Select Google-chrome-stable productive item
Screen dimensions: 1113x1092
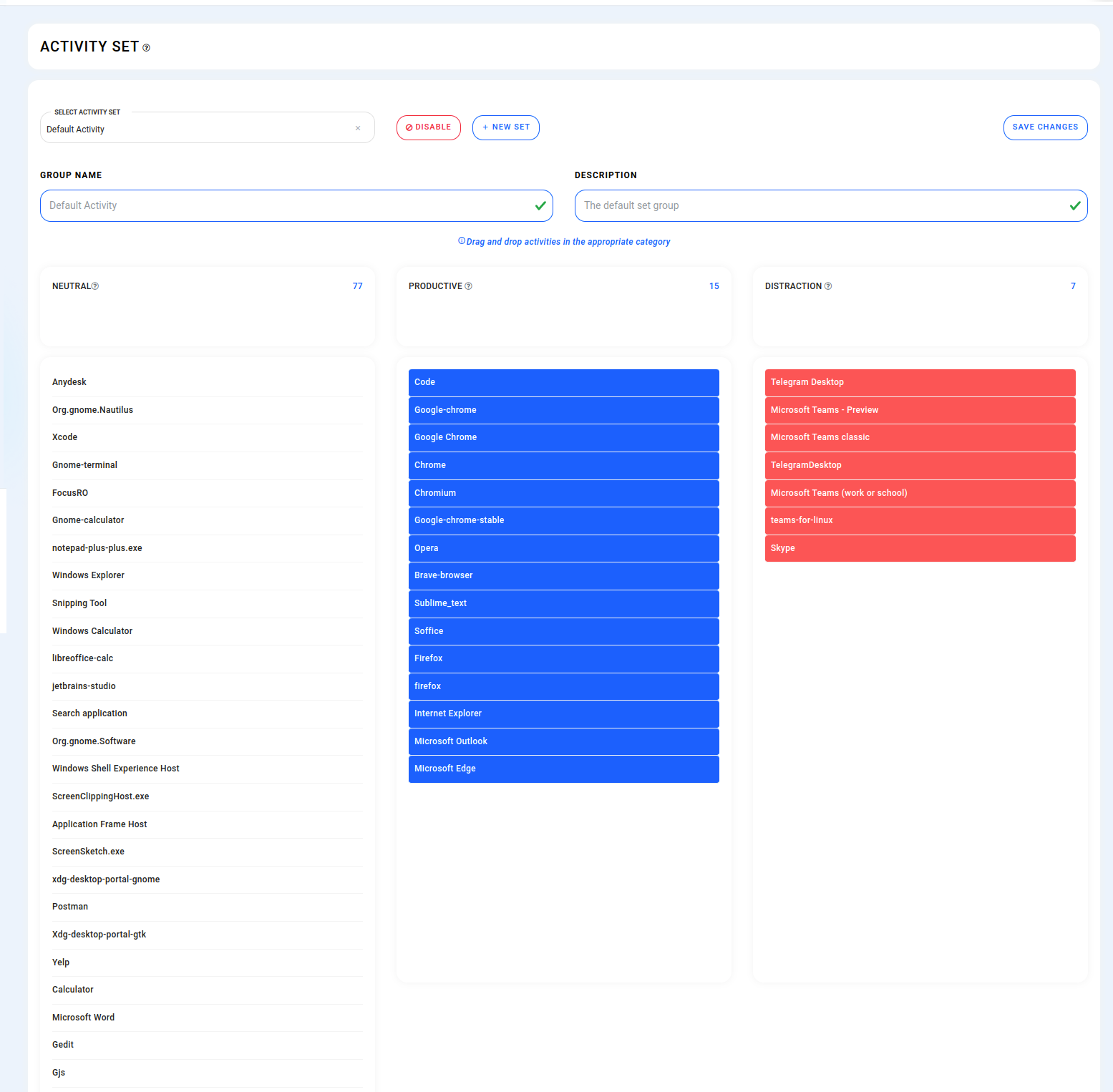564,520
